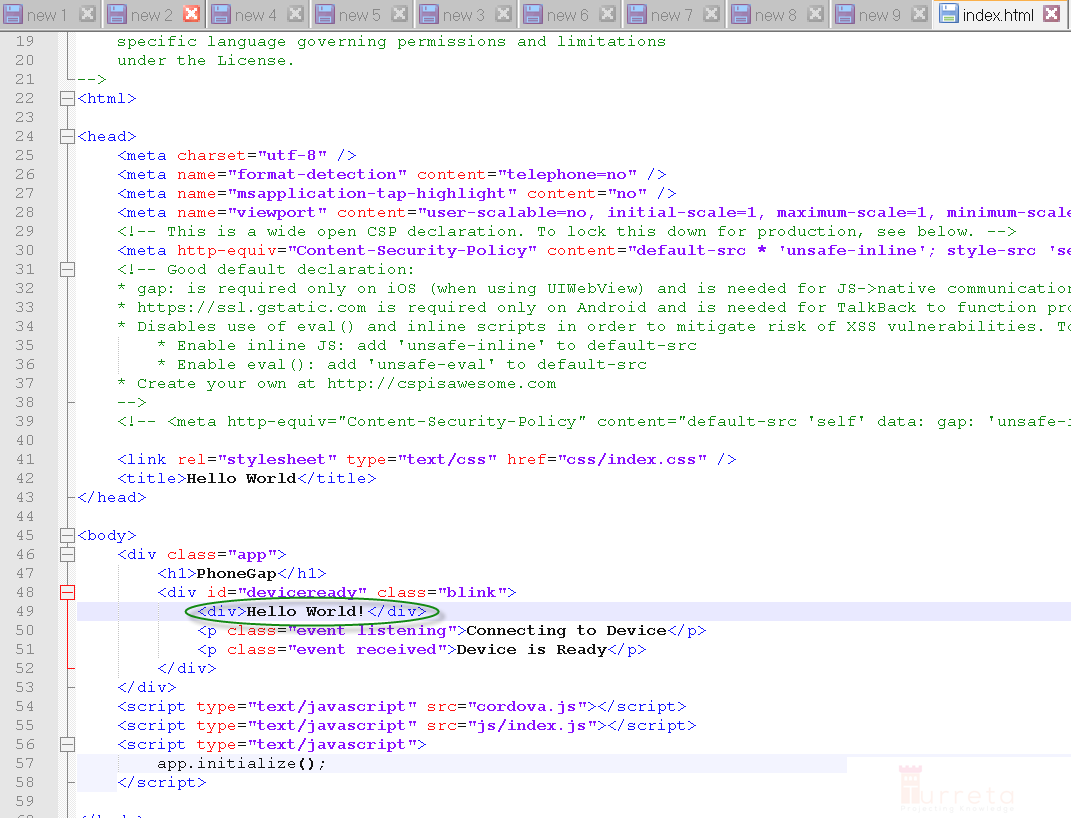Viewport: 1071px width, 818px height.
Task: Click the 'Hello World!' text on line 49
Action: tap(305, 611)
